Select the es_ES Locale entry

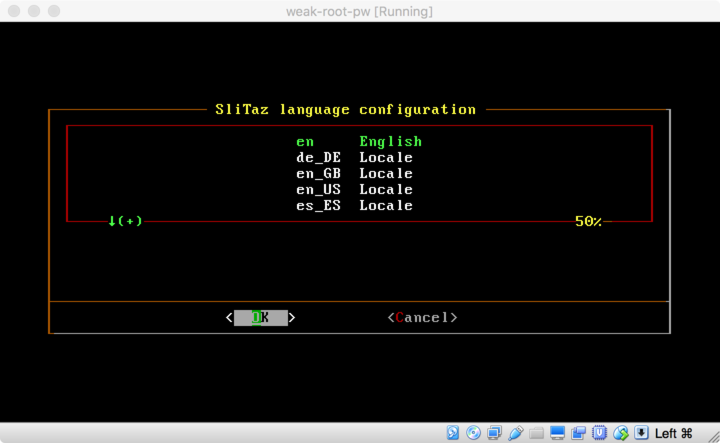click(354, 206)
